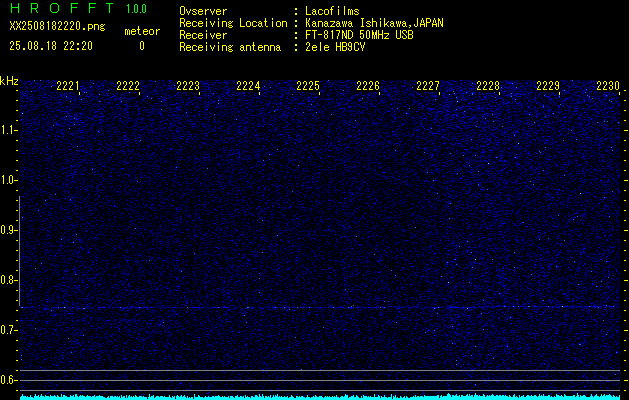Click the cyan signal level graph at bottom
The image size is (629, 400).
320,397
